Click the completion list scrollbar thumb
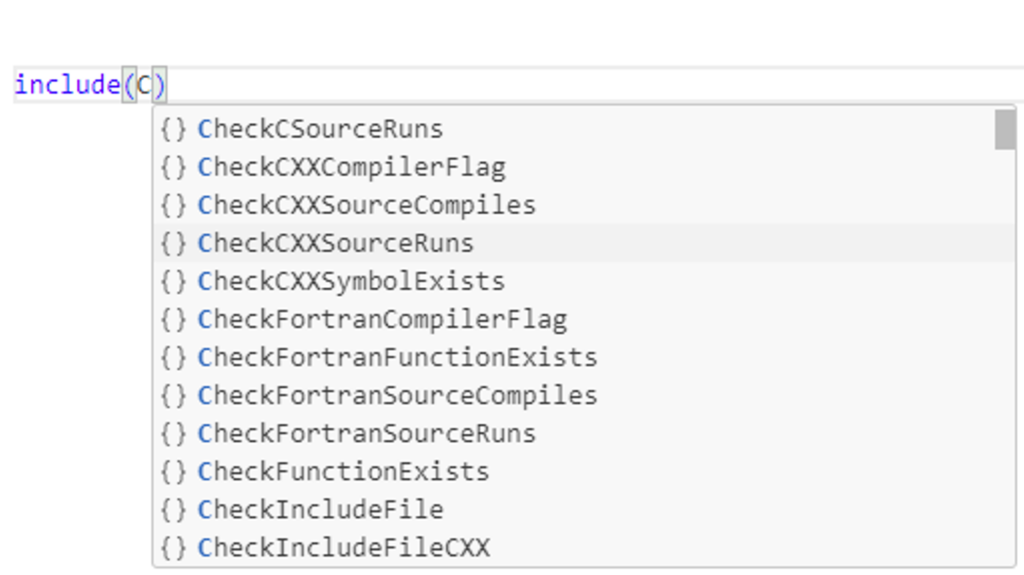This screenshot has width=1024, height=575. [x=1005, y=129]
